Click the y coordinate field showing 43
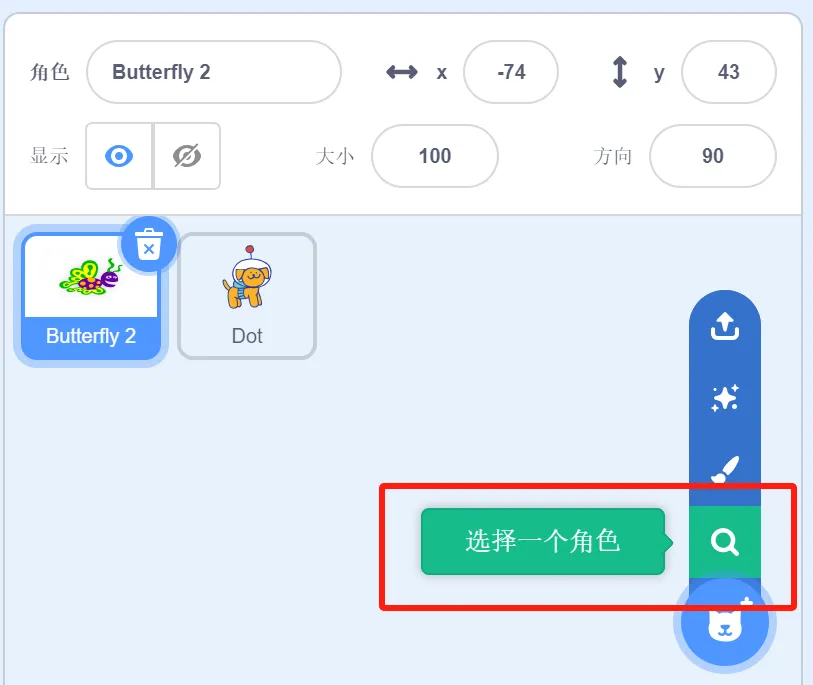 pos(728,72)
